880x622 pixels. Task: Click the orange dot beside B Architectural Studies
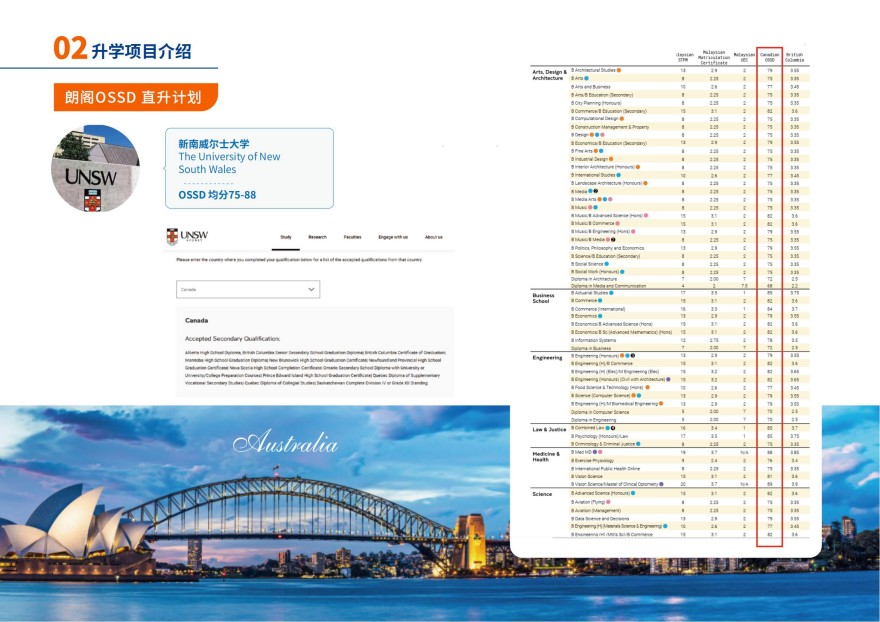click(x=619, y=70)
